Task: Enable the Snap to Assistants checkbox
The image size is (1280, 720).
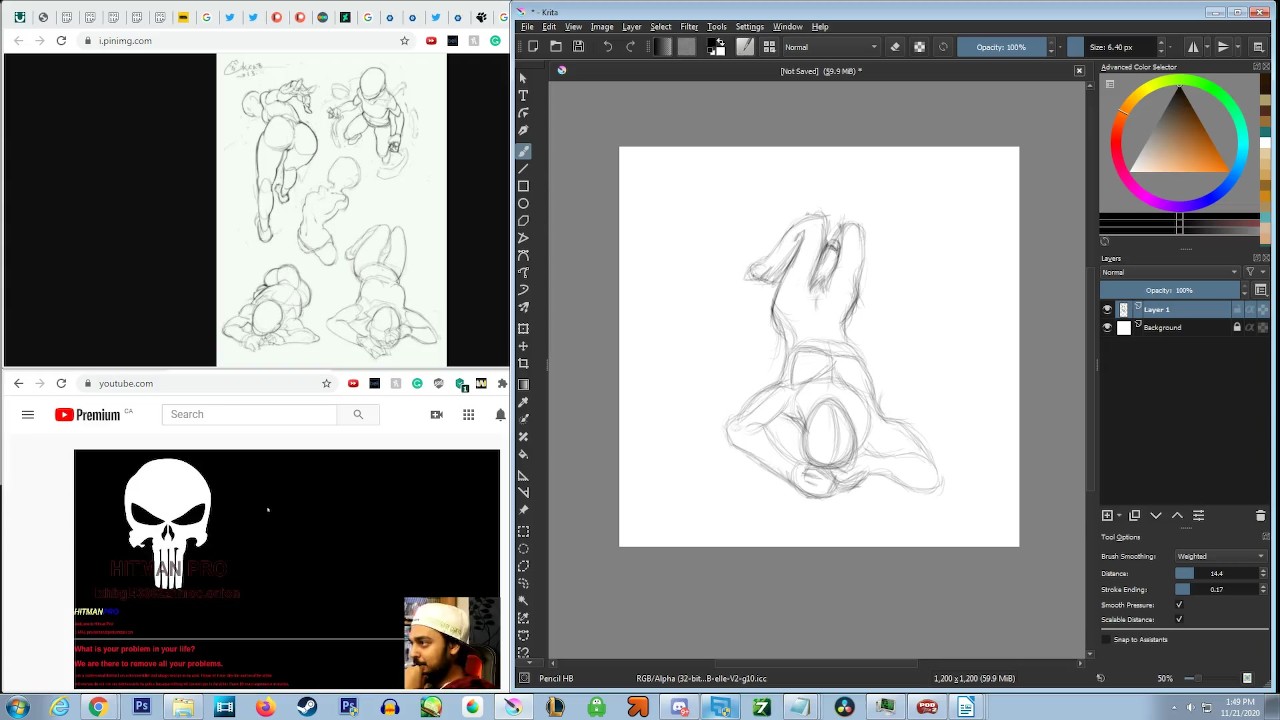Action: coord(1106,639)
